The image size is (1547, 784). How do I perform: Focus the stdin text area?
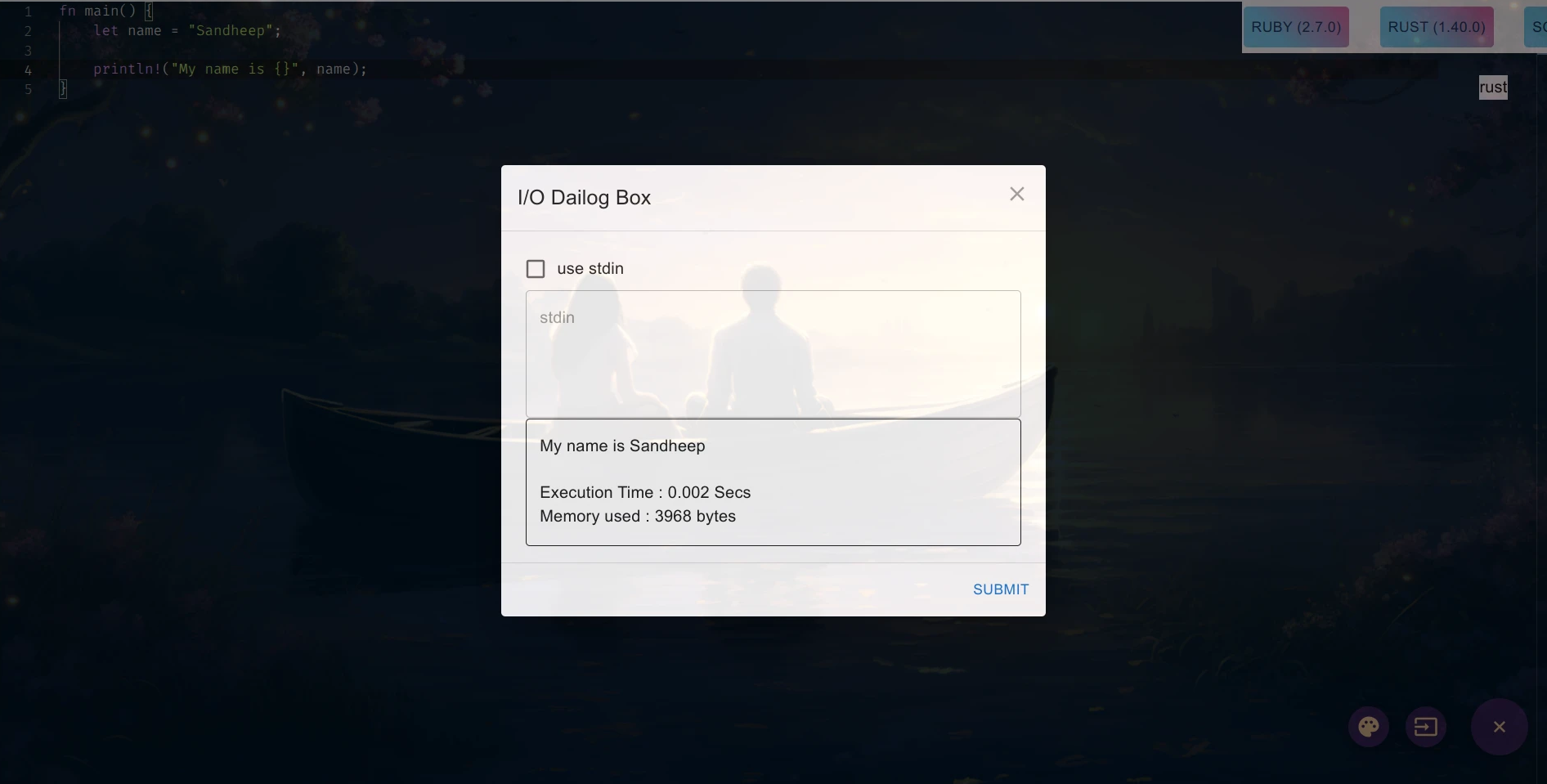[x=773, y=354]
